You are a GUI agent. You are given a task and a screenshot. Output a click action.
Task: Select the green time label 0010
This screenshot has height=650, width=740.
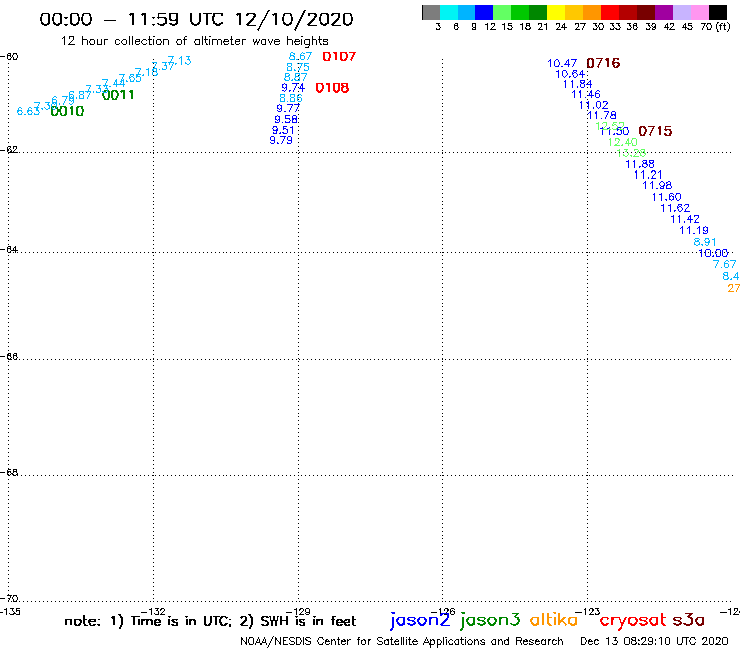point(67,111)
